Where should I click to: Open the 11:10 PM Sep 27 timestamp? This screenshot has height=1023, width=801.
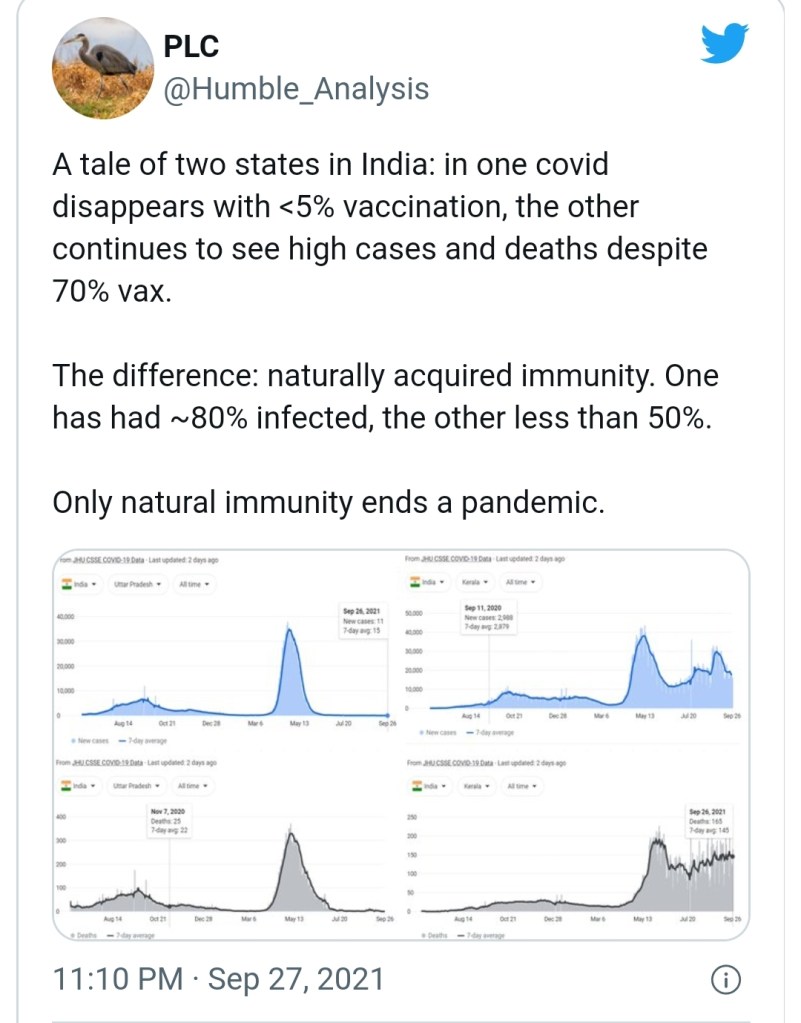(218, 978)
